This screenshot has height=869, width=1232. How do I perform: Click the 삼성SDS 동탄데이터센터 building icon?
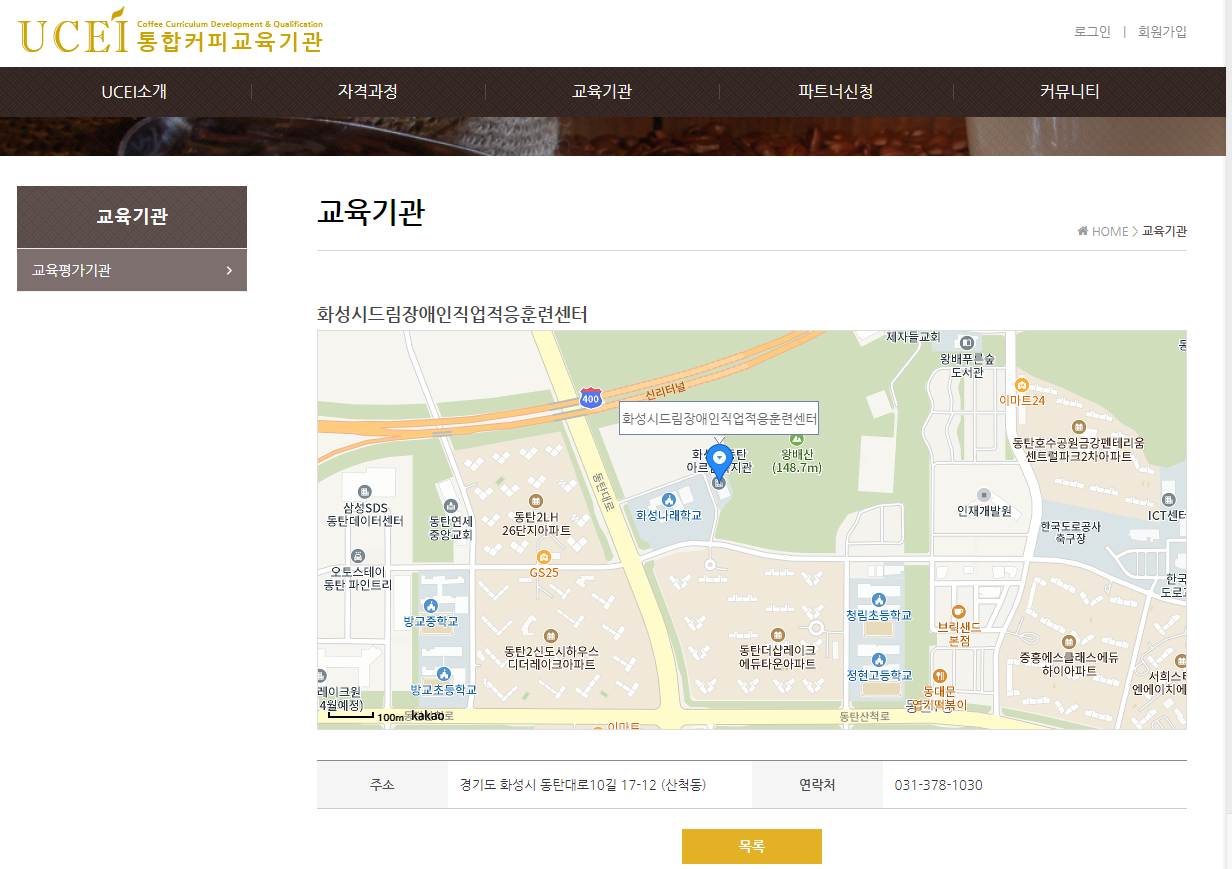coord(364,492)
